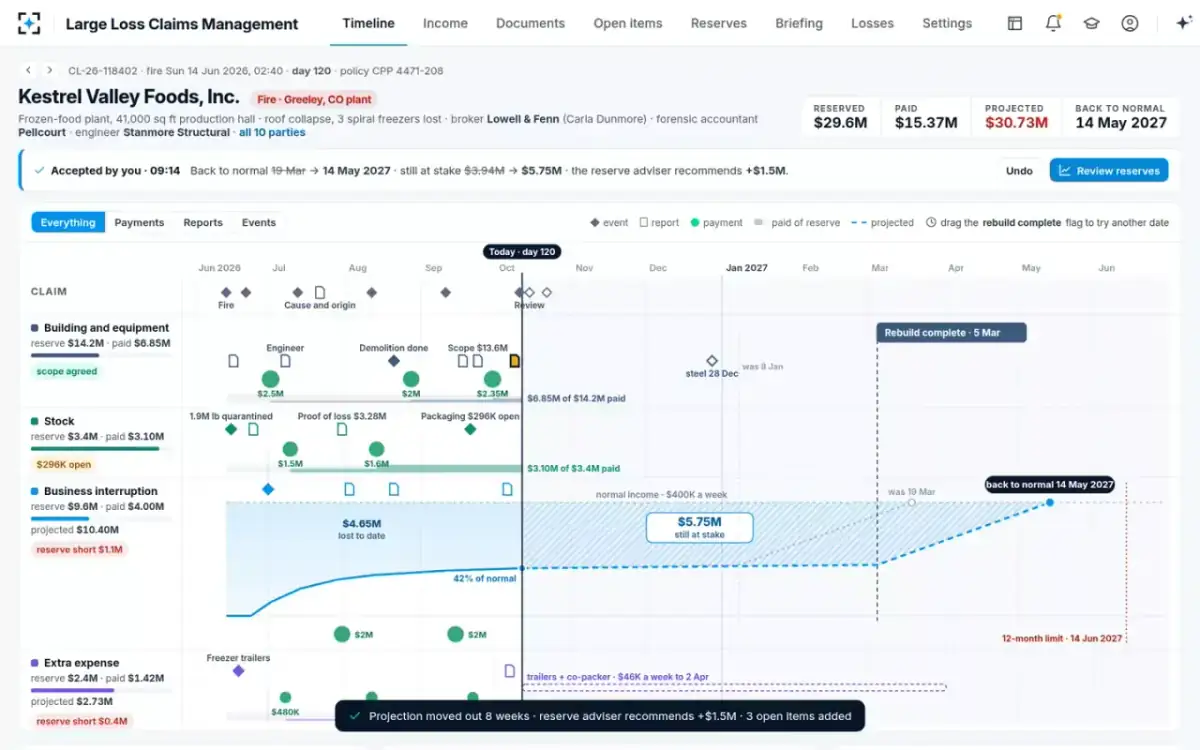Click the Stock reserve progress bar

click(101, 448)
